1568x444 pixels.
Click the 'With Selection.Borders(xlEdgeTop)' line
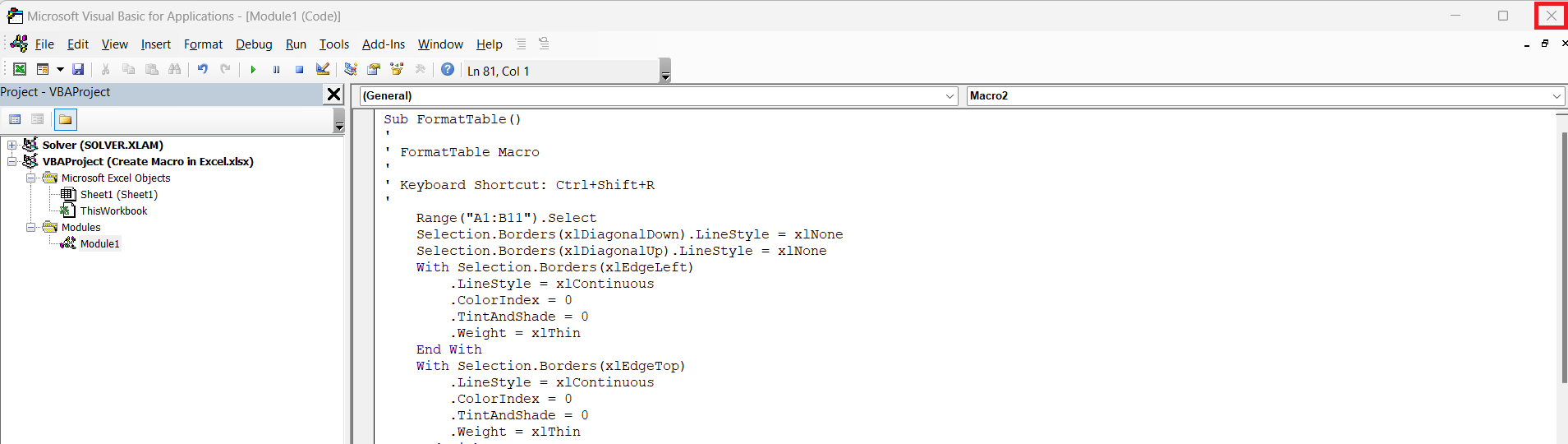(550, 366)
